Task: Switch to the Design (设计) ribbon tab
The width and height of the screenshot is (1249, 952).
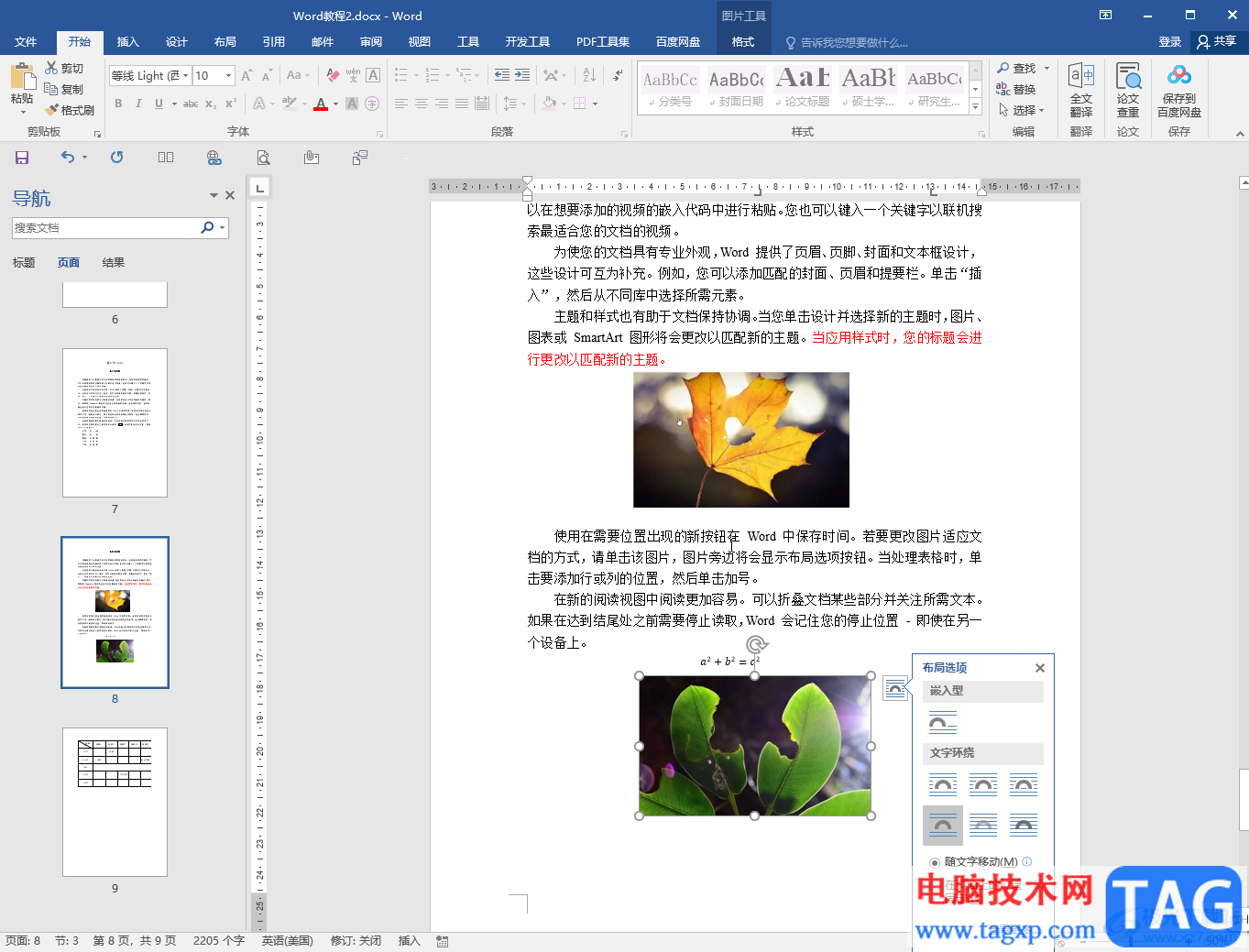Action: pyautogui.click(x=177, y=42)
